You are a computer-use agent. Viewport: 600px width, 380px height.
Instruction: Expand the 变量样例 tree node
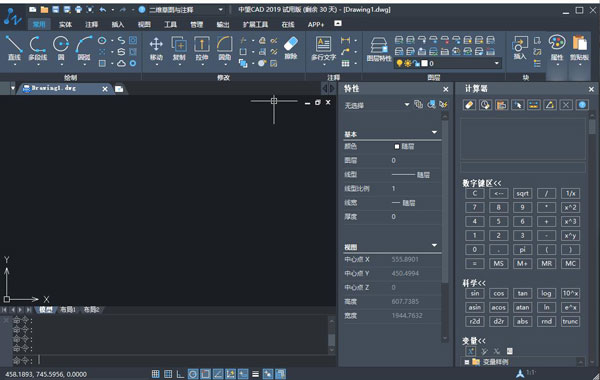tap(466, 362)
